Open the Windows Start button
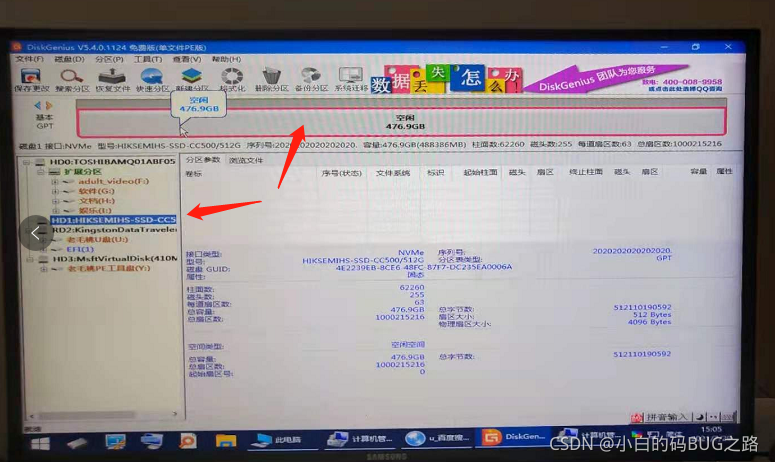 (x=40, y=443)
